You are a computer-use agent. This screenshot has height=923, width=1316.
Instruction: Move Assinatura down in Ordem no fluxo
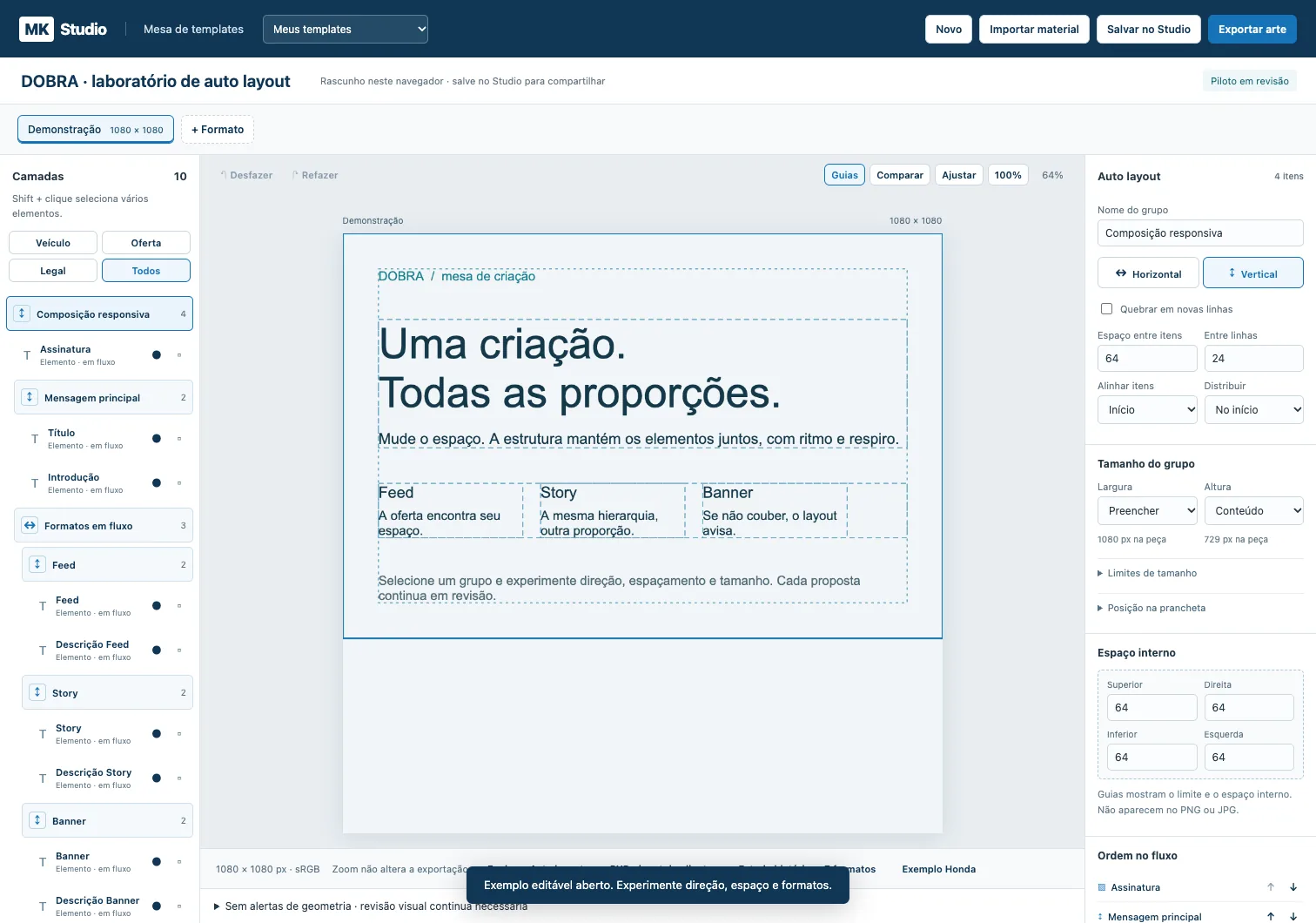coord(1293,887)
